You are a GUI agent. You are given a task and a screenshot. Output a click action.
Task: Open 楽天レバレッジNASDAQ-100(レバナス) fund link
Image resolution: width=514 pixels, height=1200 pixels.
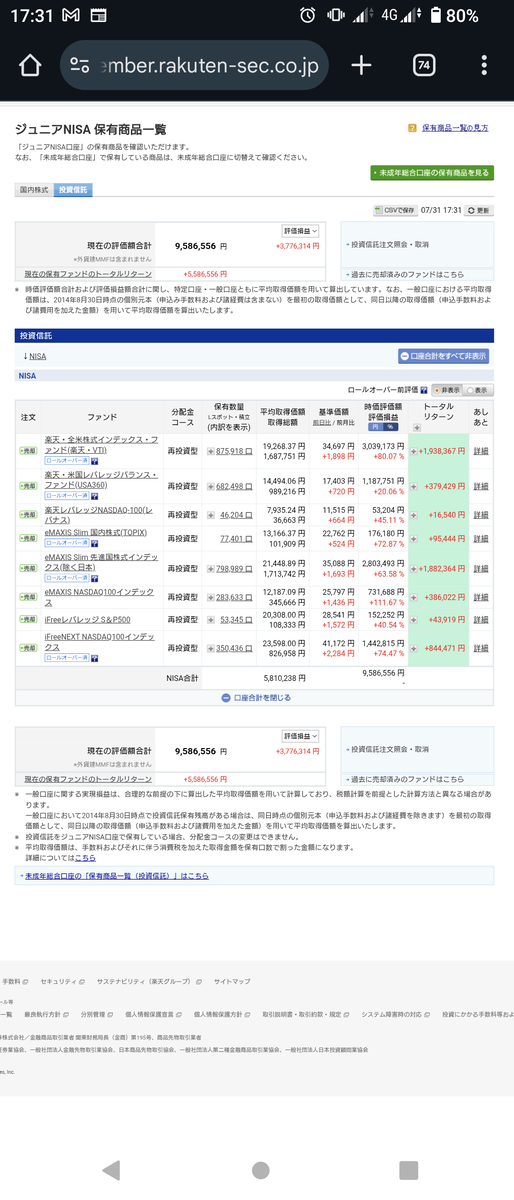pos(97,515)
